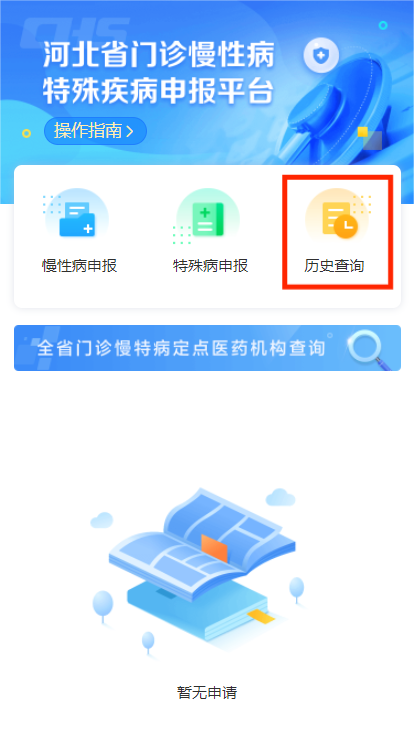This screenshot has width=414, height=736.
Task: Open the orange 历史查询 clock icon
Action: tap(339, 220)
